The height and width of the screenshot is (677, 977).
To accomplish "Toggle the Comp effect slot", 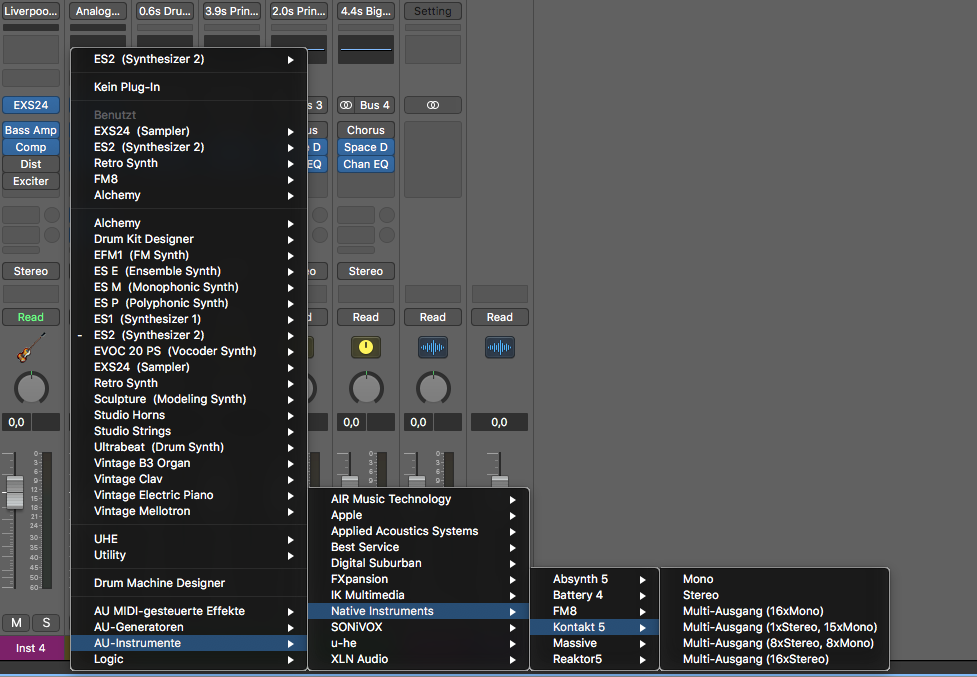I will pos(31,147).
